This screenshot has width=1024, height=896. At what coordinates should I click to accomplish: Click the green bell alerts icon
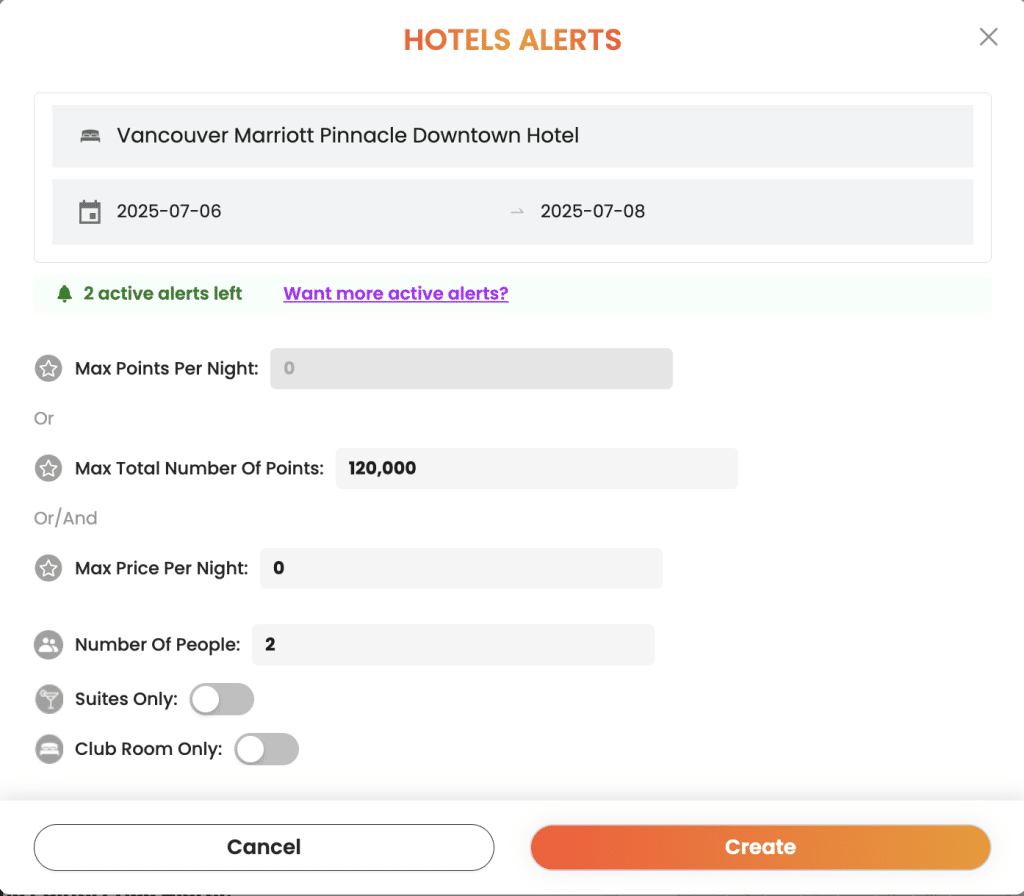click(65, 294)
